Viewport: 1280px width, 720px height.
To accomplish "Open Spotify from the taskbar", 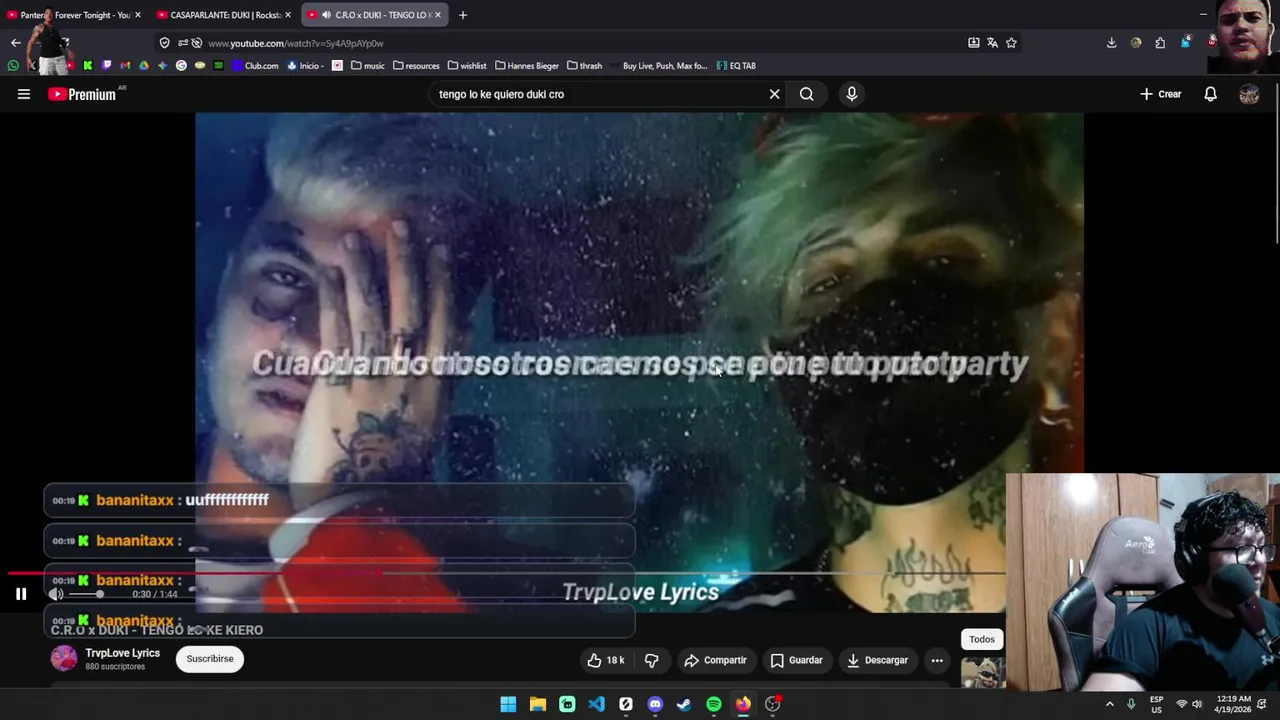I will point(714,704).
